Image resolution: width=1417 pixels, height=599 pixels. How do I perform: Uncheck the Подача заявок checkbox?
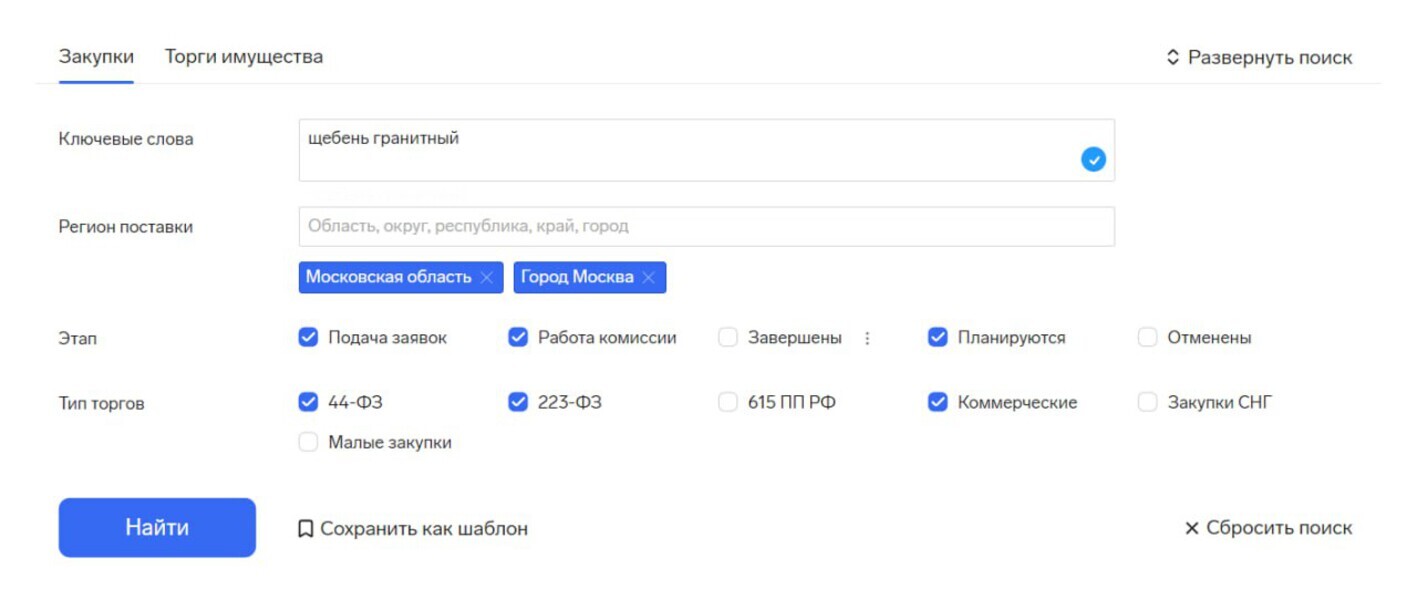[x=308, y=338]
